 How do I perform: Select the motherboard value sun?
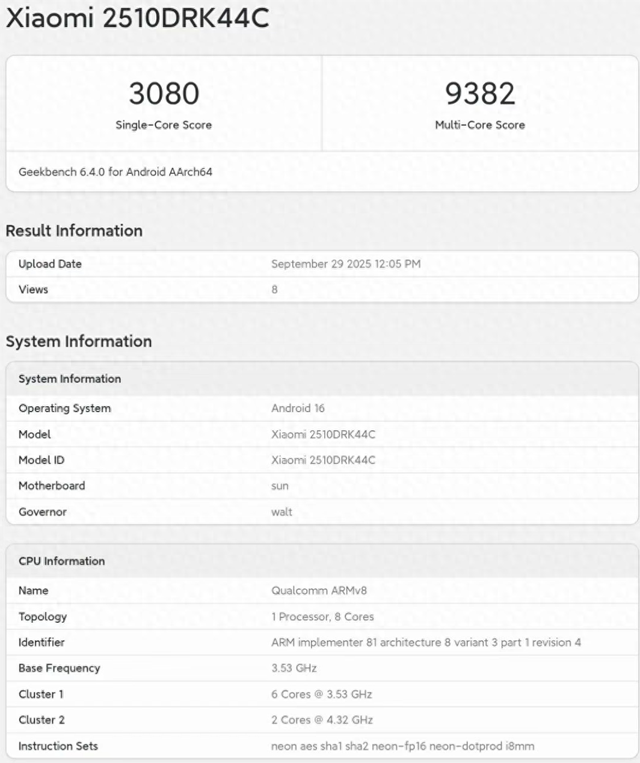click(x=280, y=486)
